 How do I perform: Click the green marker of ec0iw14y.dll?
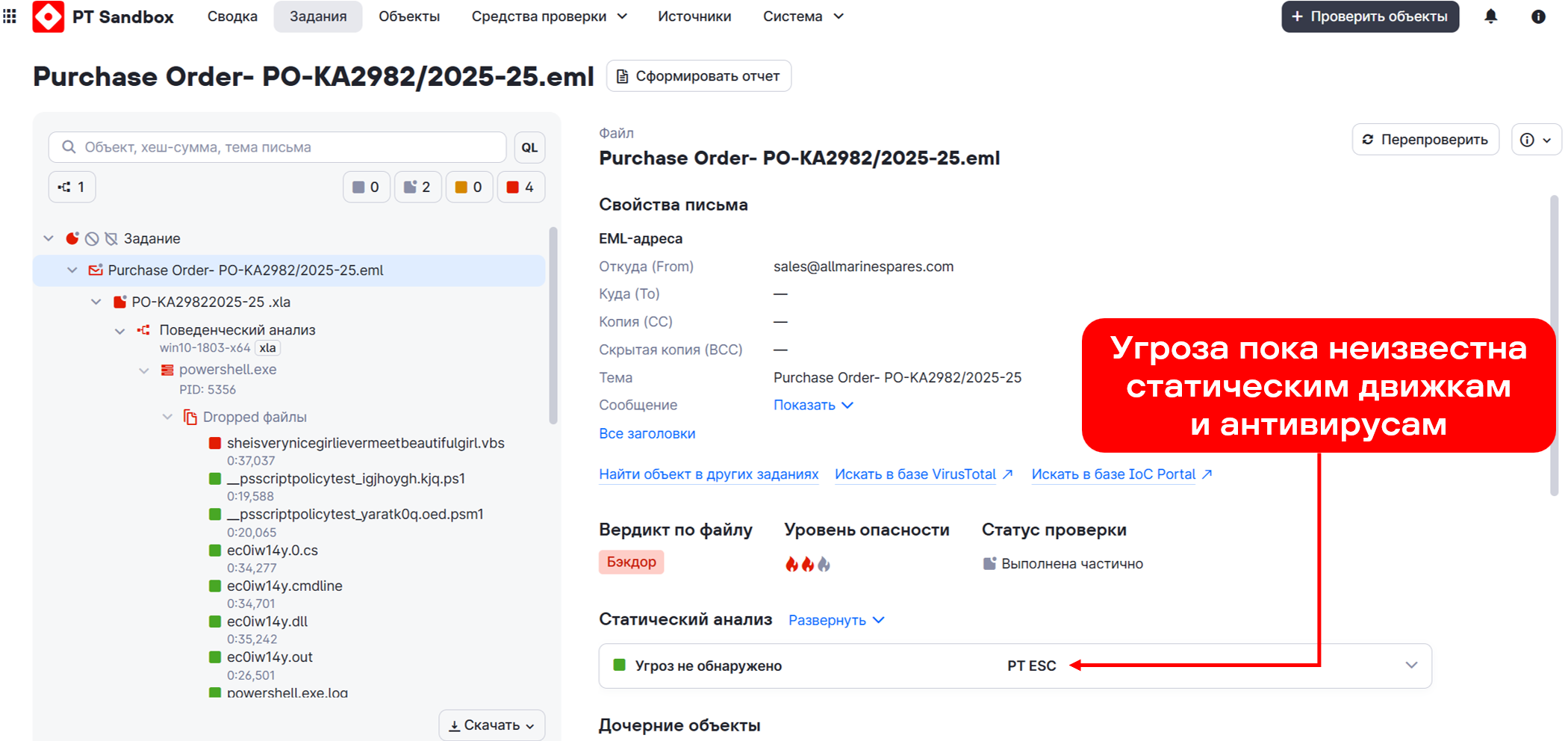point(215,621)
